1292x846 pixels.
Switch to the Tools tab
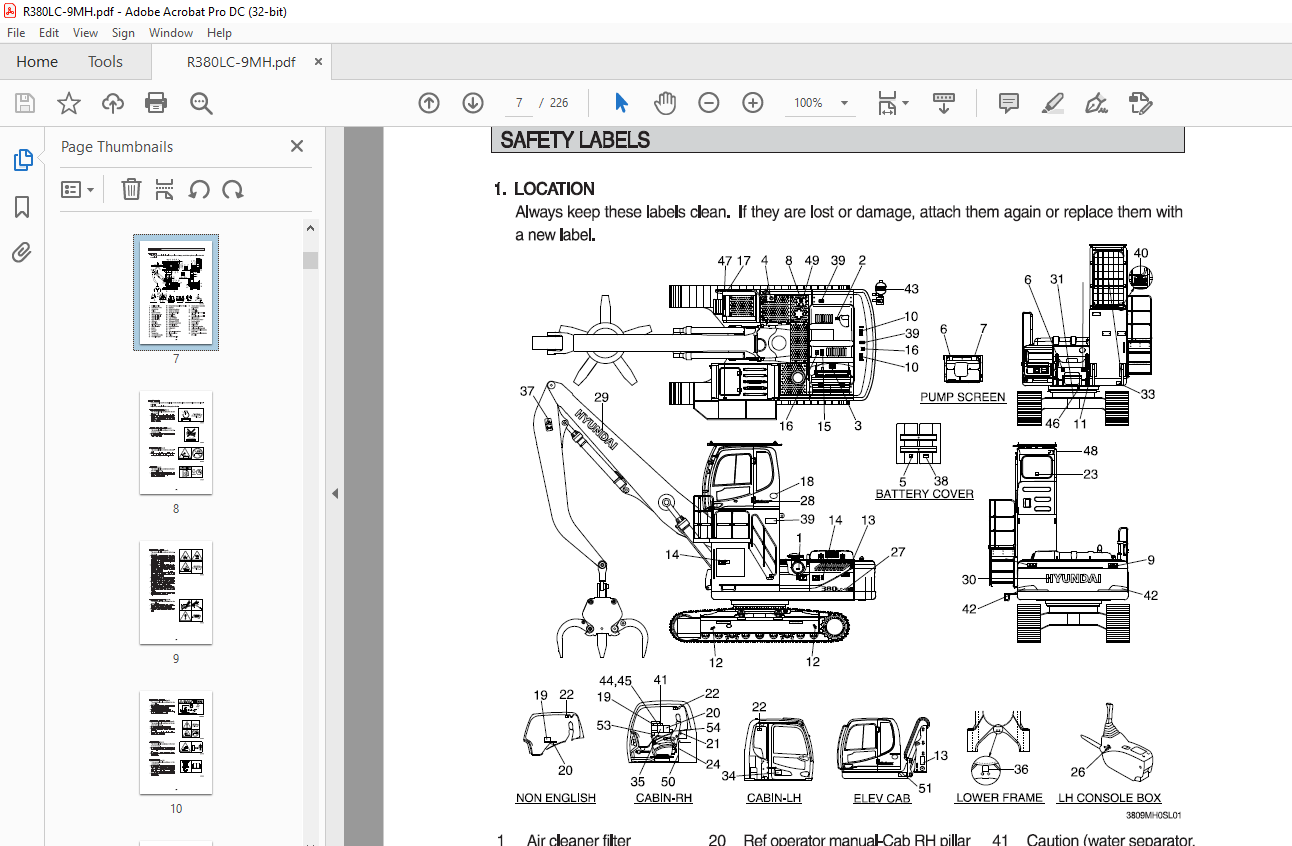tap(105, 62)
